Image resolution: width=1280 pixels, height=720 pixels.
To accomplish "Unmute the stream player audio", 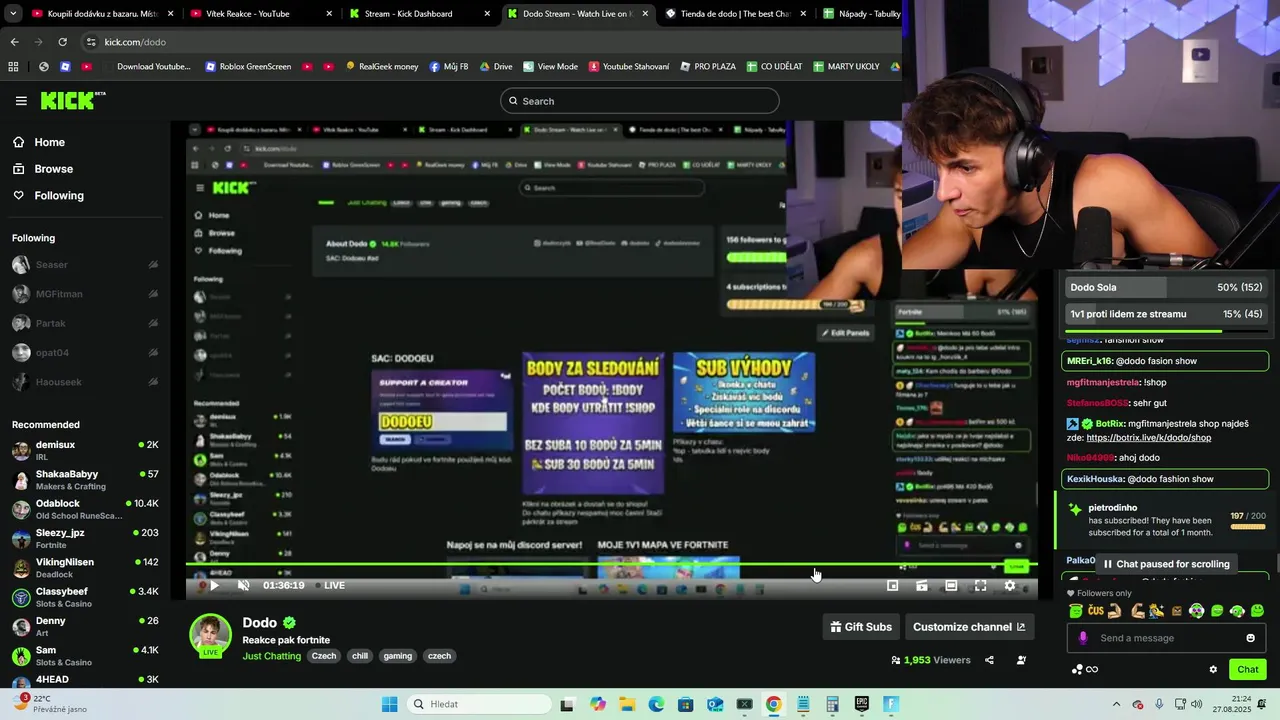I will [x=243, y=586].
